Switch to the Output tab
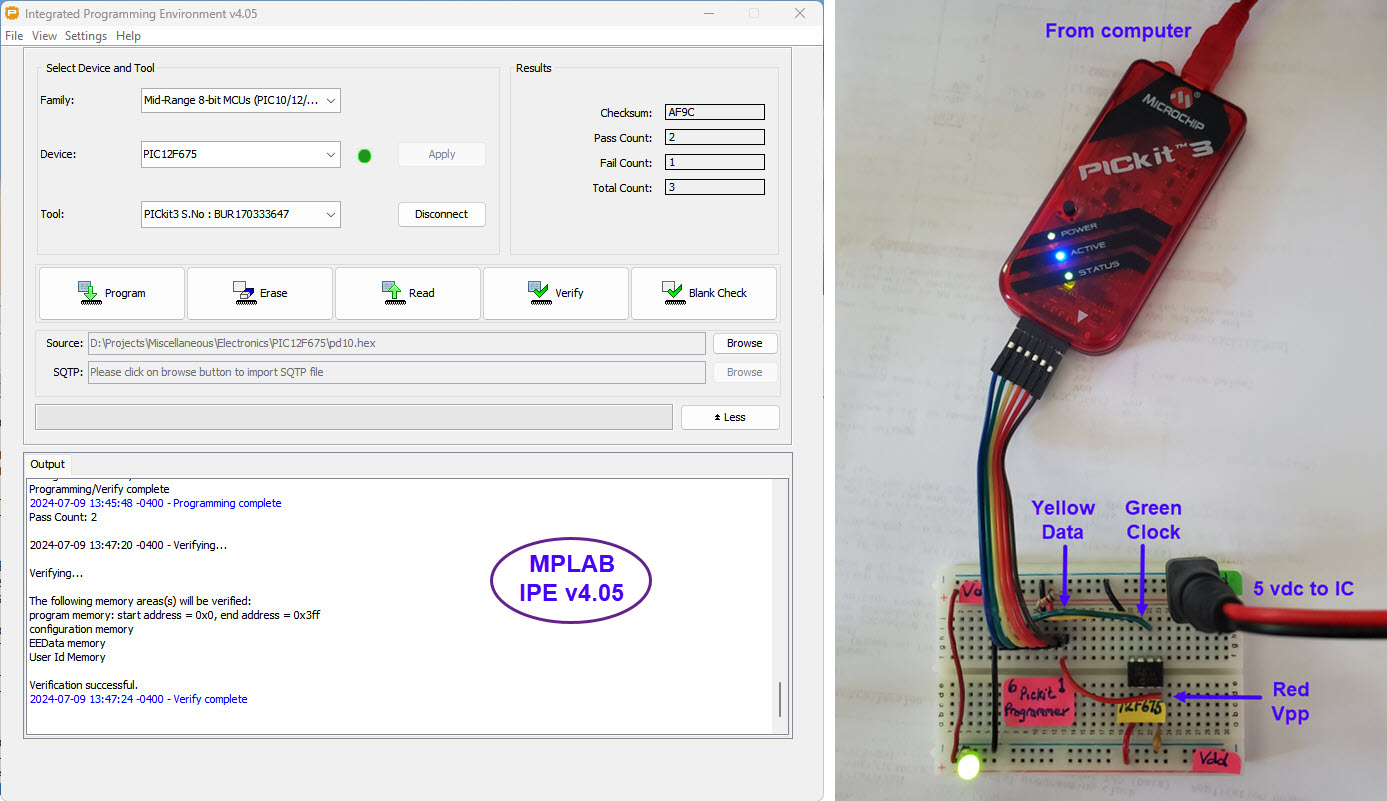 point(46,464)
